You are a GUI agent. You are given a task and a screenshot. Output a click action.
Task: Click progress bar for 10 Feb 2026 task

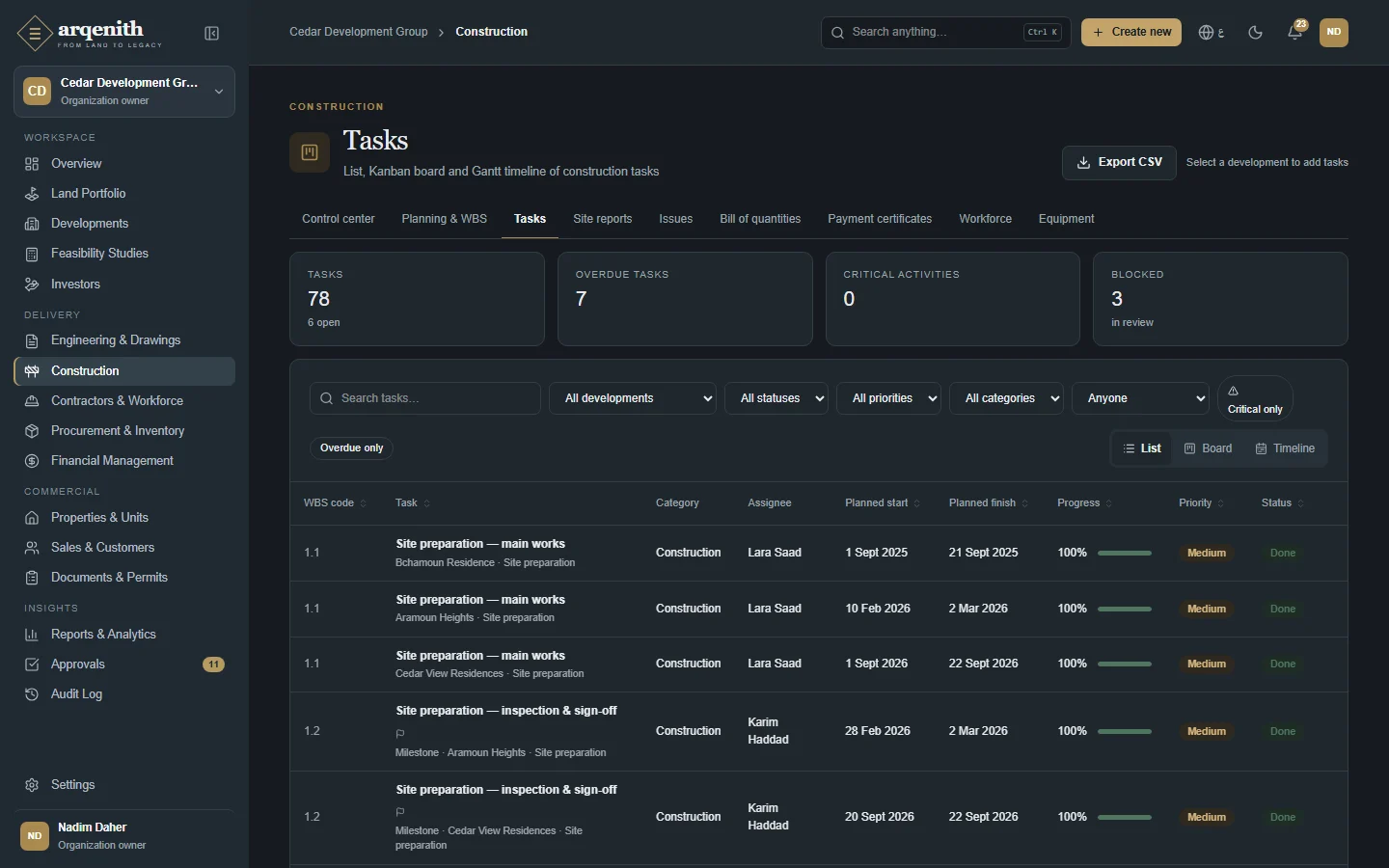[x=1125, y=610]
